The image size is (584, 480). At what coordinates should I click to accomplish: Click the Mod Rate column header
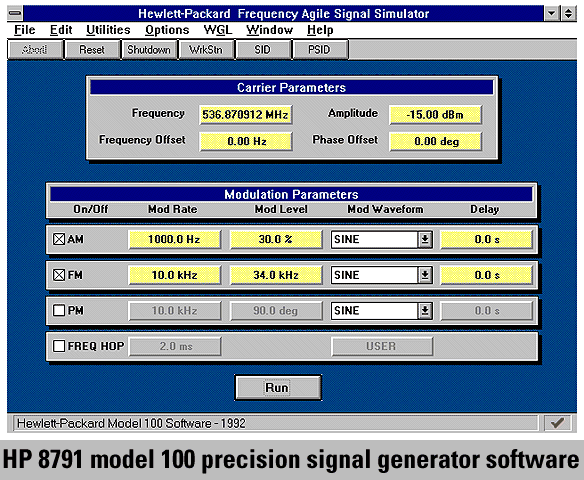click(172, 209)
